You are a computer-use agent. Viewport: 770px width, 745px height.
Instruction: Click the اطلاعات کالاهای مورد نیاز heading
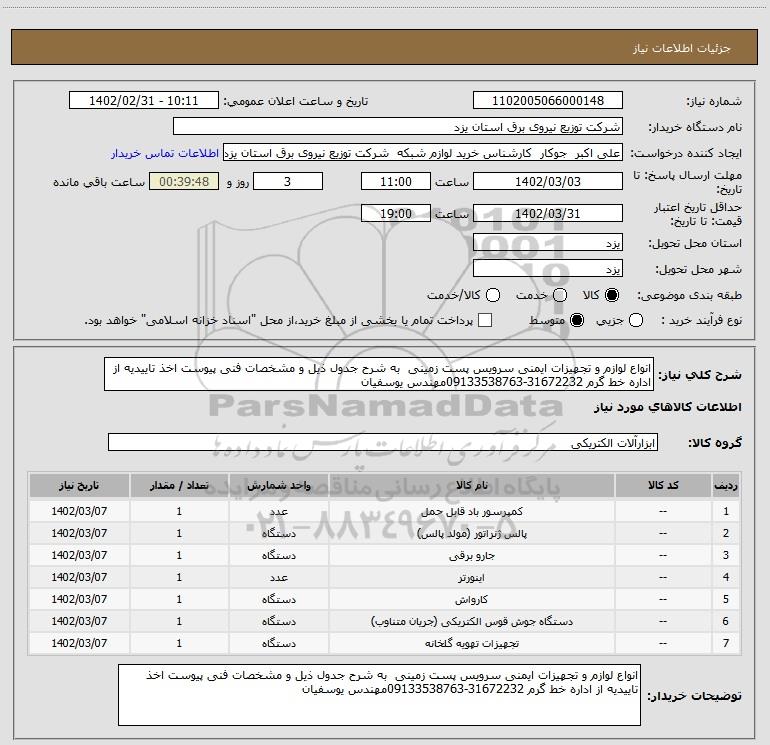(668, 407)
